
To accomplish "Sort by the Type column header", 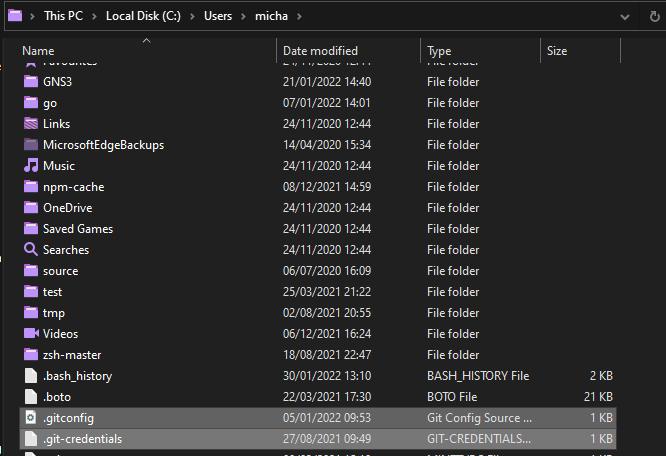I will tap(440, 50).
